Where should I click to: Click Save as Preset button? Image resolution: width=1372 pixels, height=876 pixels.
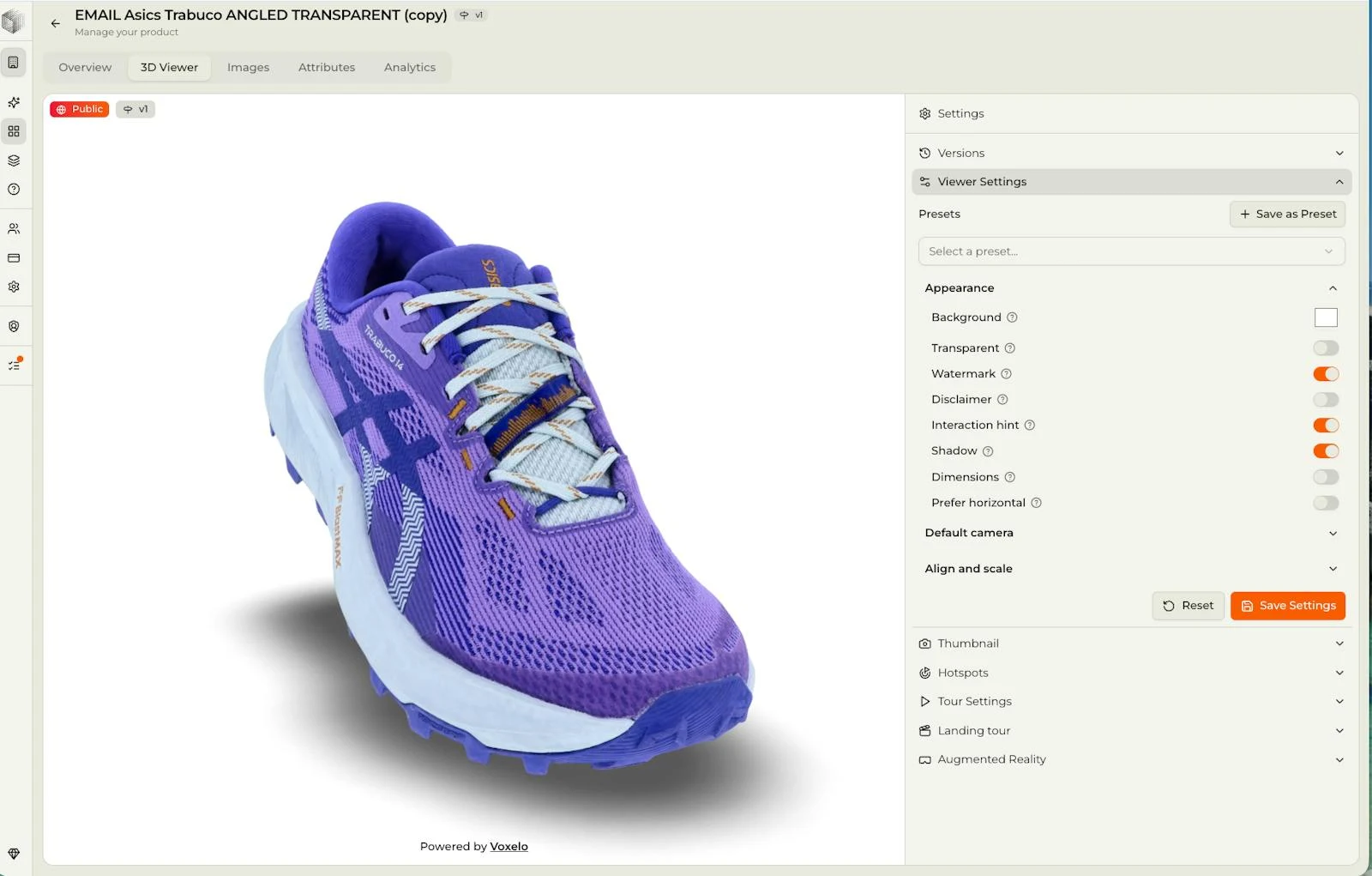(x=1287, y=214)
